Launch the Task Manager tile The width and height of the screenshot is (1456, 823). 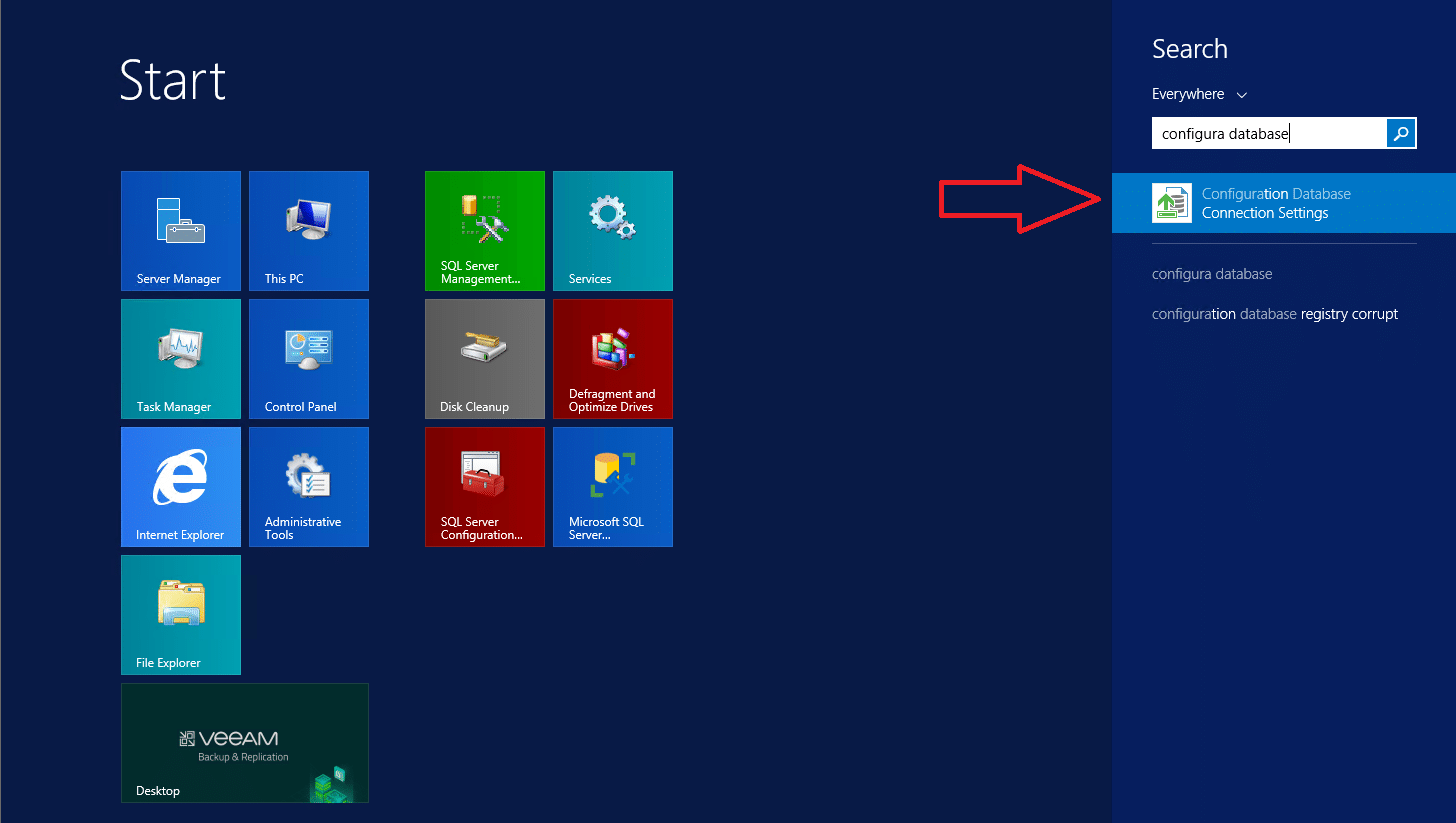coord(181,359)
